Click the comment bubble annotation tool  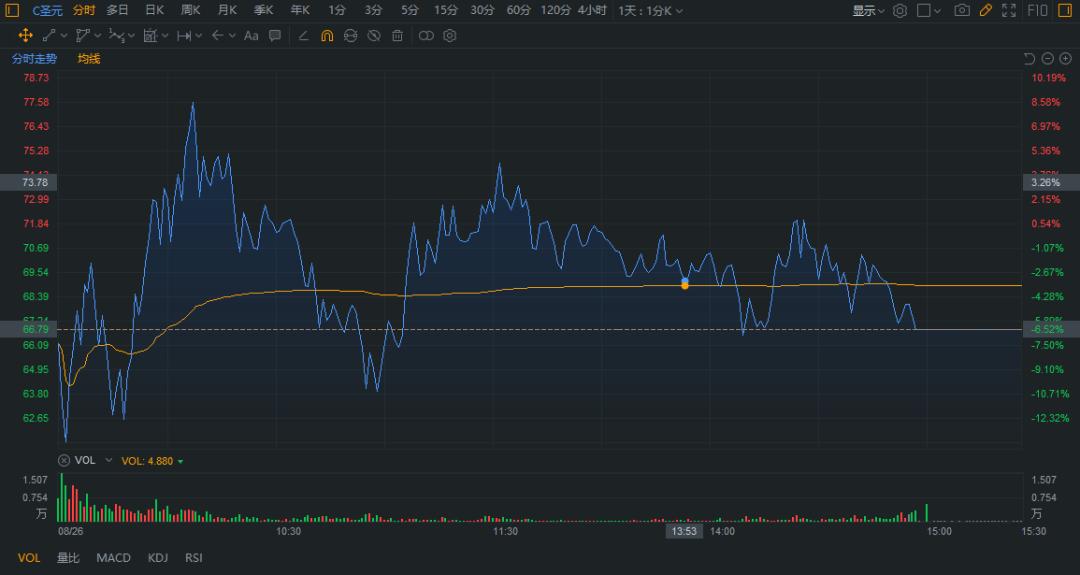[x=273, y=35]
